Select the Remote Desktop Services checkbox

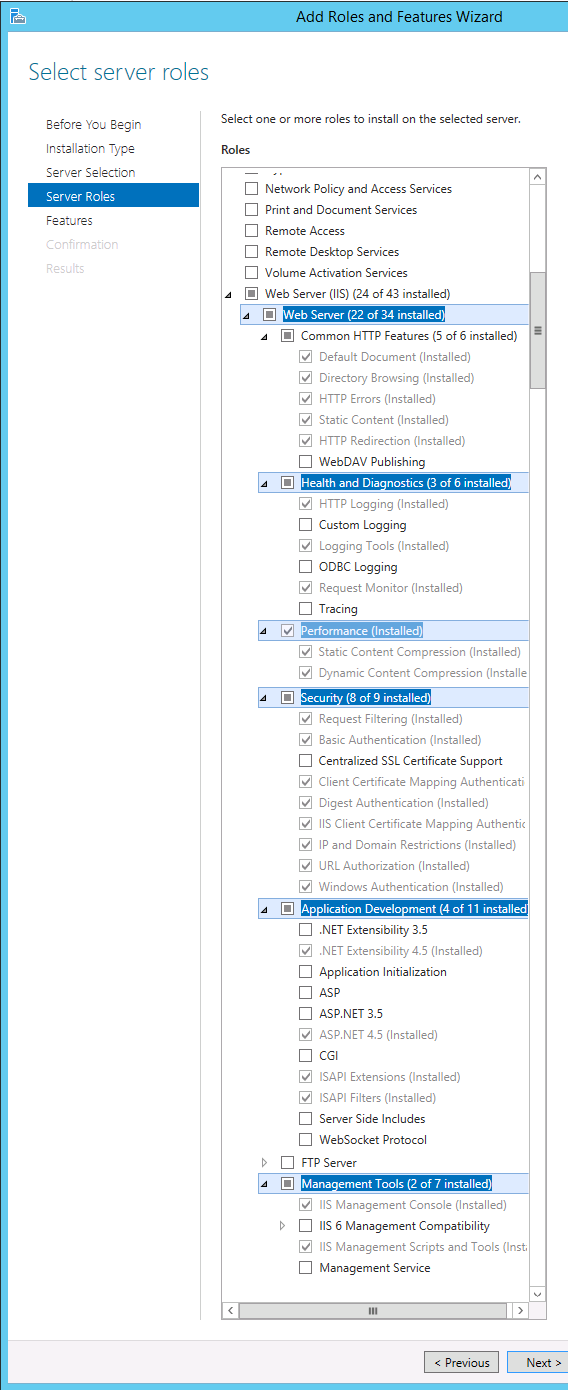(252, 252)
